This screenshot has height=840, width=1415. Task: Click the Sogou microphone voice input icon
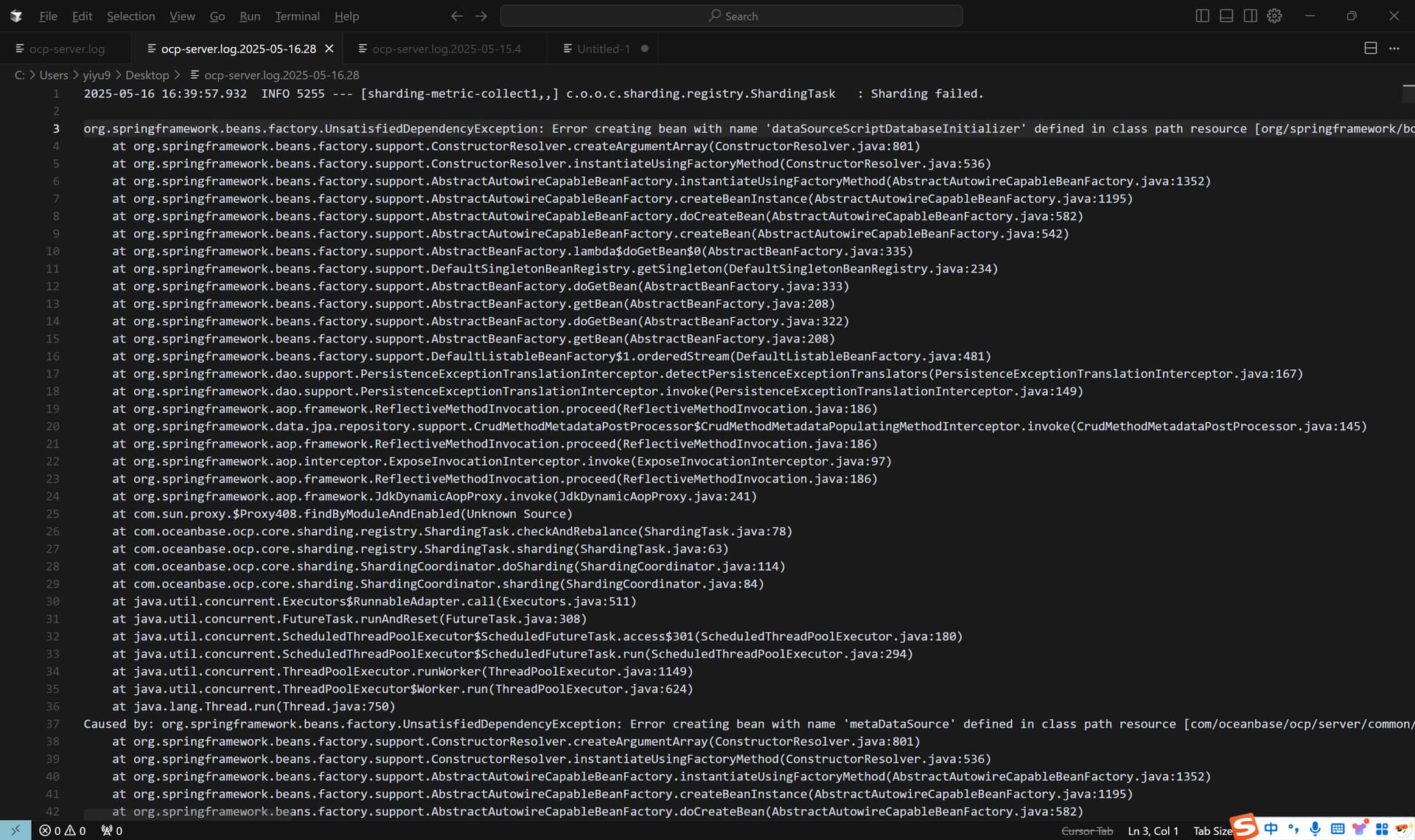pyautogui.click(x=1315, y=829)
